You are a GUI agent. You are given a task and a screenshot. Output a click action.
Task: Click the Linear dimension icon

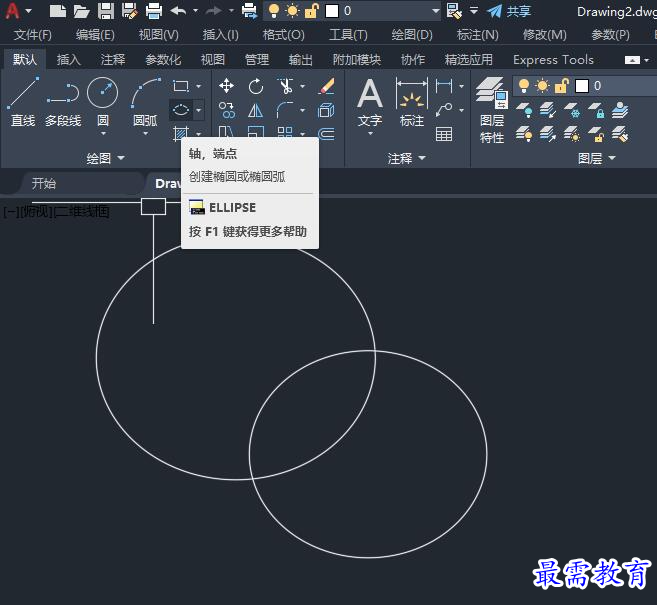(444, 86)
